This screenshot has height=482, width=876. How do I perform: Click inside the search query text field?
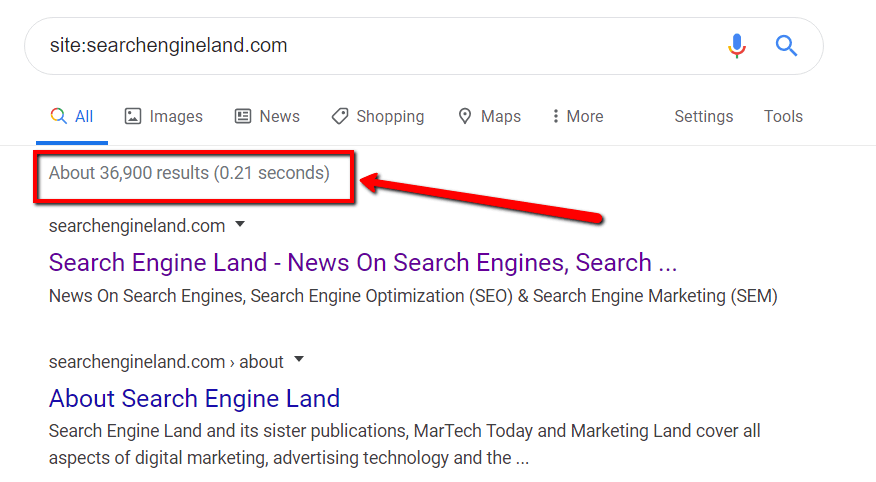click(x=380, y=46)
